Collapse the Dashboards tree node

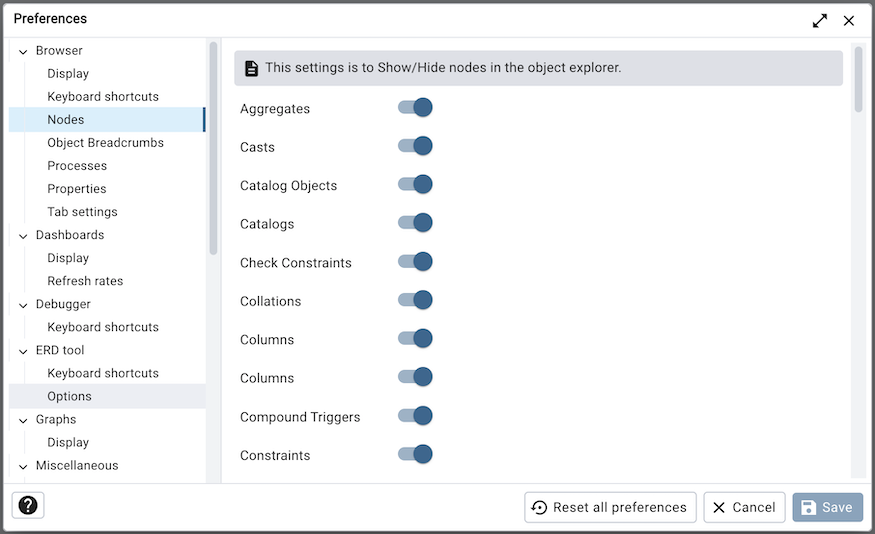click(x=23, y=236)
